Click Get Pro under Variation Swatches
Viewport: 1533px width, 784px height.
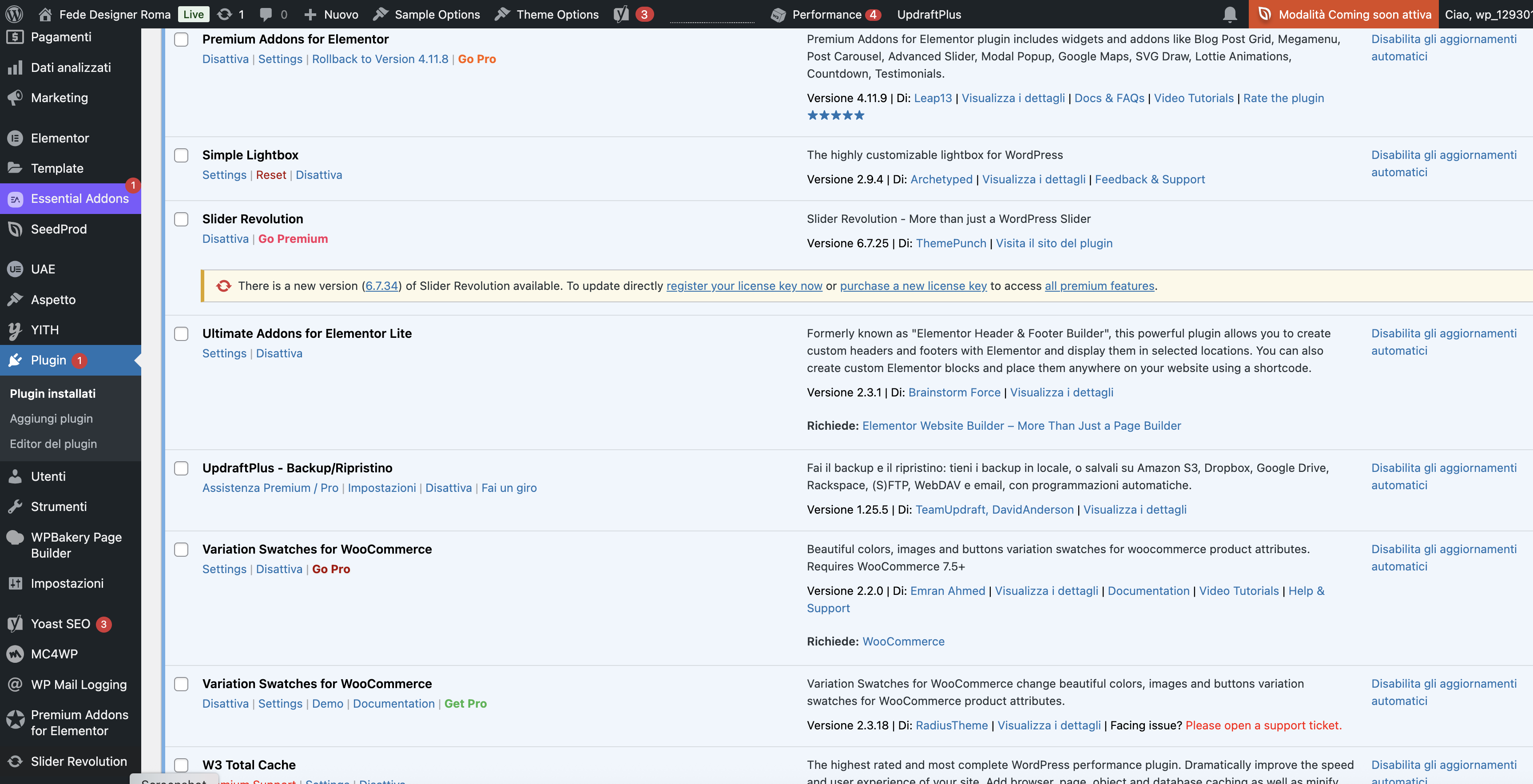(x=465, y=704)
